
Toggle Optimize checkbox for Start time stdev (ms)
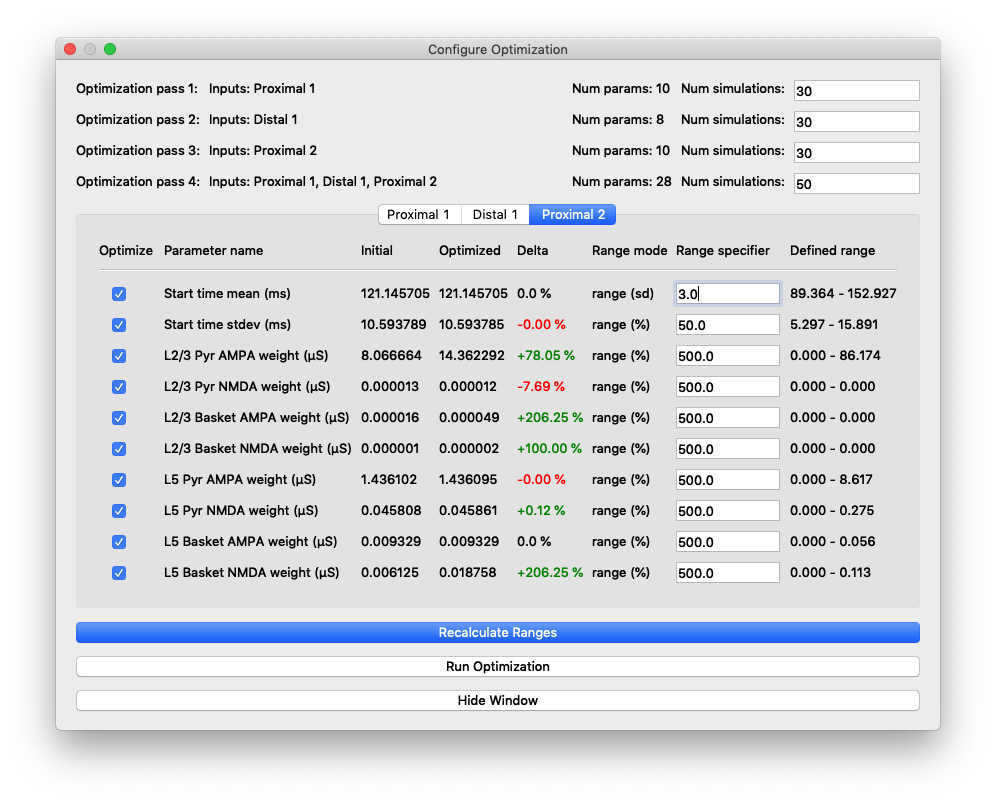119,325
